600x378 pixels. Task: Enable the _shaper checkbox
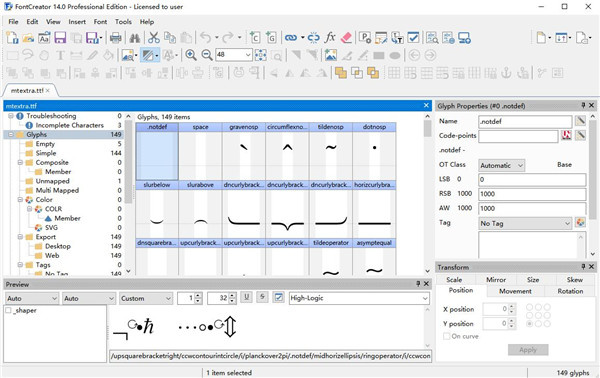point(8,310)
